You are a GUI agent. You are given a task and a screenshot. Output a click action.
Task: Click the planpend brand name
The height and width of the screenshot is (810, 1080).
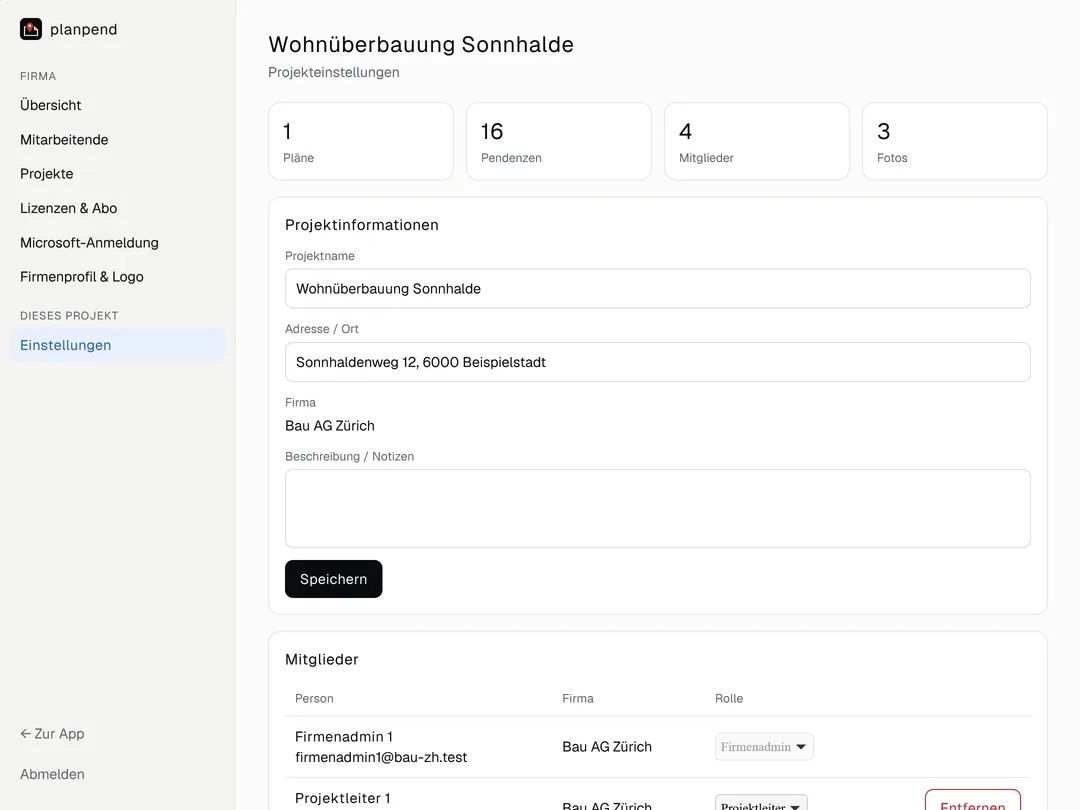[x=83, y=30]
